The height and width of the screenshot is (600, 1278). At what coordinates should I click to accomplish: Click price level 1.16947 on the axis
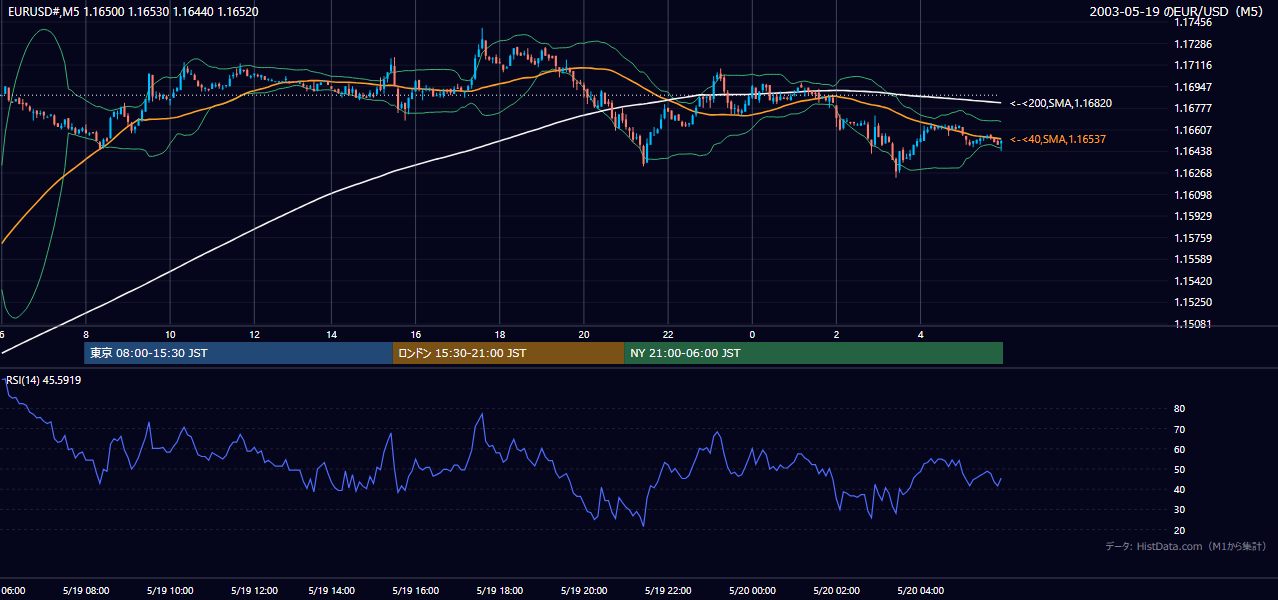(x=1192, y=87)
